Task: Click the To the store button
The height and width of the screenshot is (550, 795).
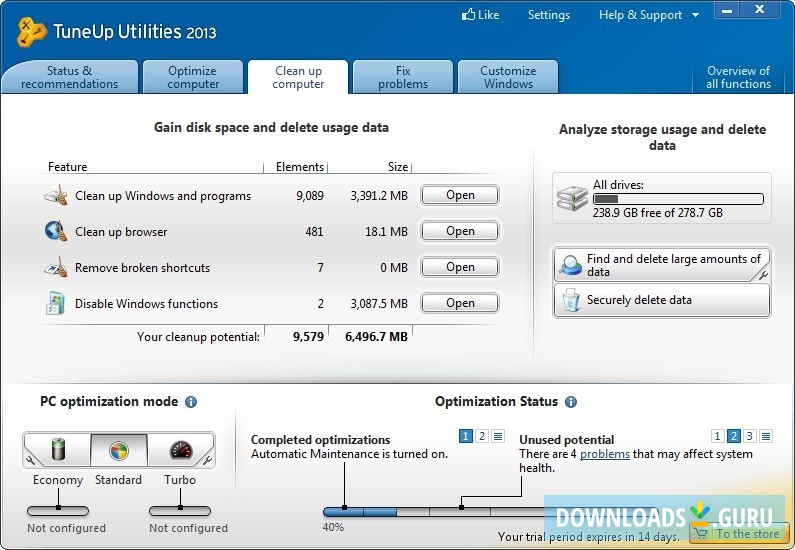Action: (x=740, y=533)
